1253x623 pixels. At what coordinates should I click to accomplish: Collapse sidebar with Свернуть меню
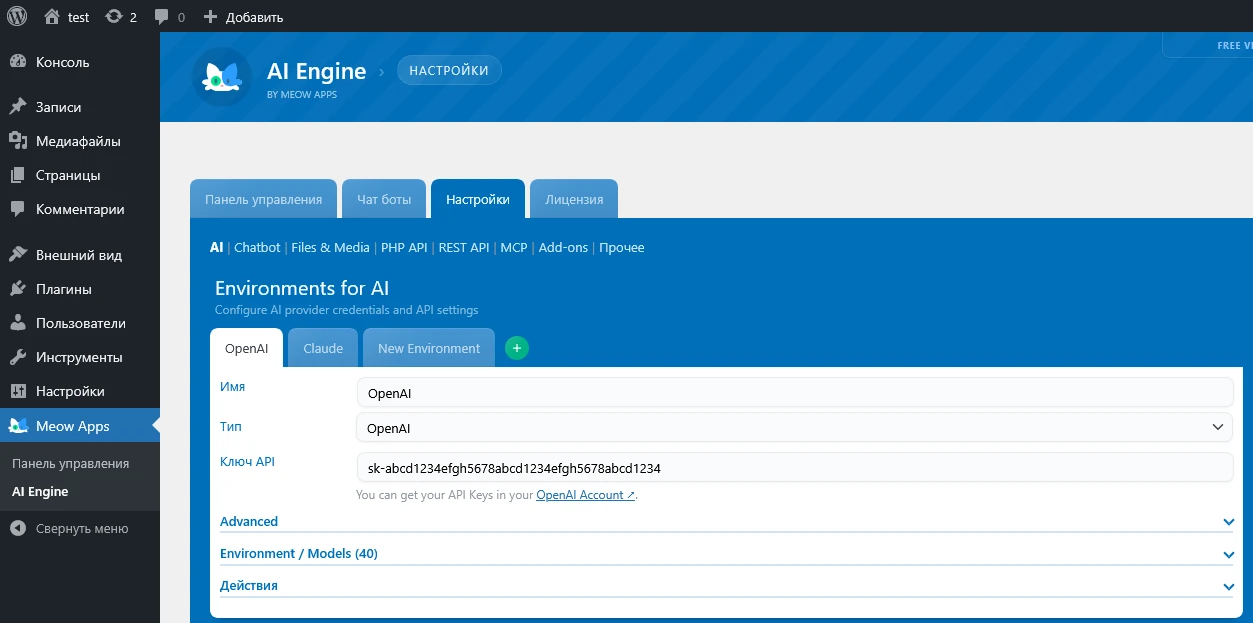(80, 529)
